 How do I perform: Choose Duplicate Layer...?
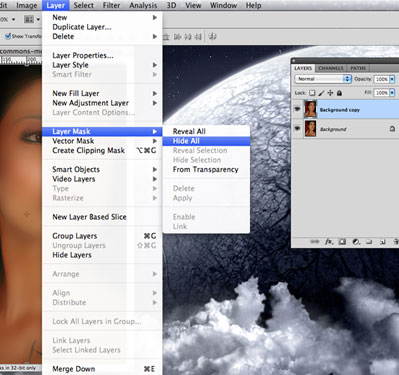pos(102,27)
